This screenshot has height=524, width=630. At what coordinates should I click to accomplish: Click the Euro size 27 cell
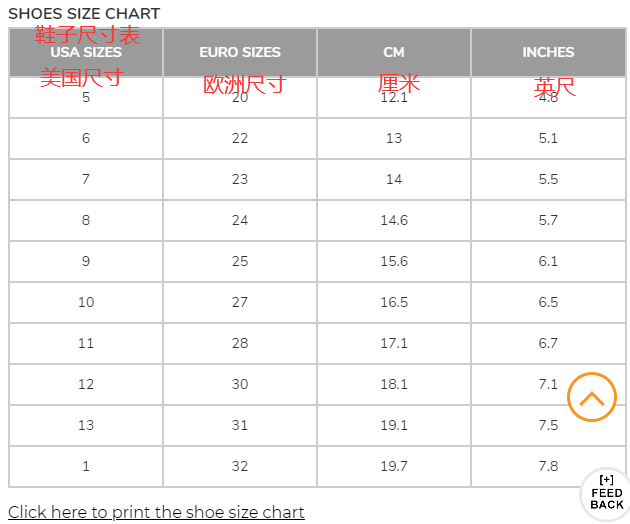point(240,302)
